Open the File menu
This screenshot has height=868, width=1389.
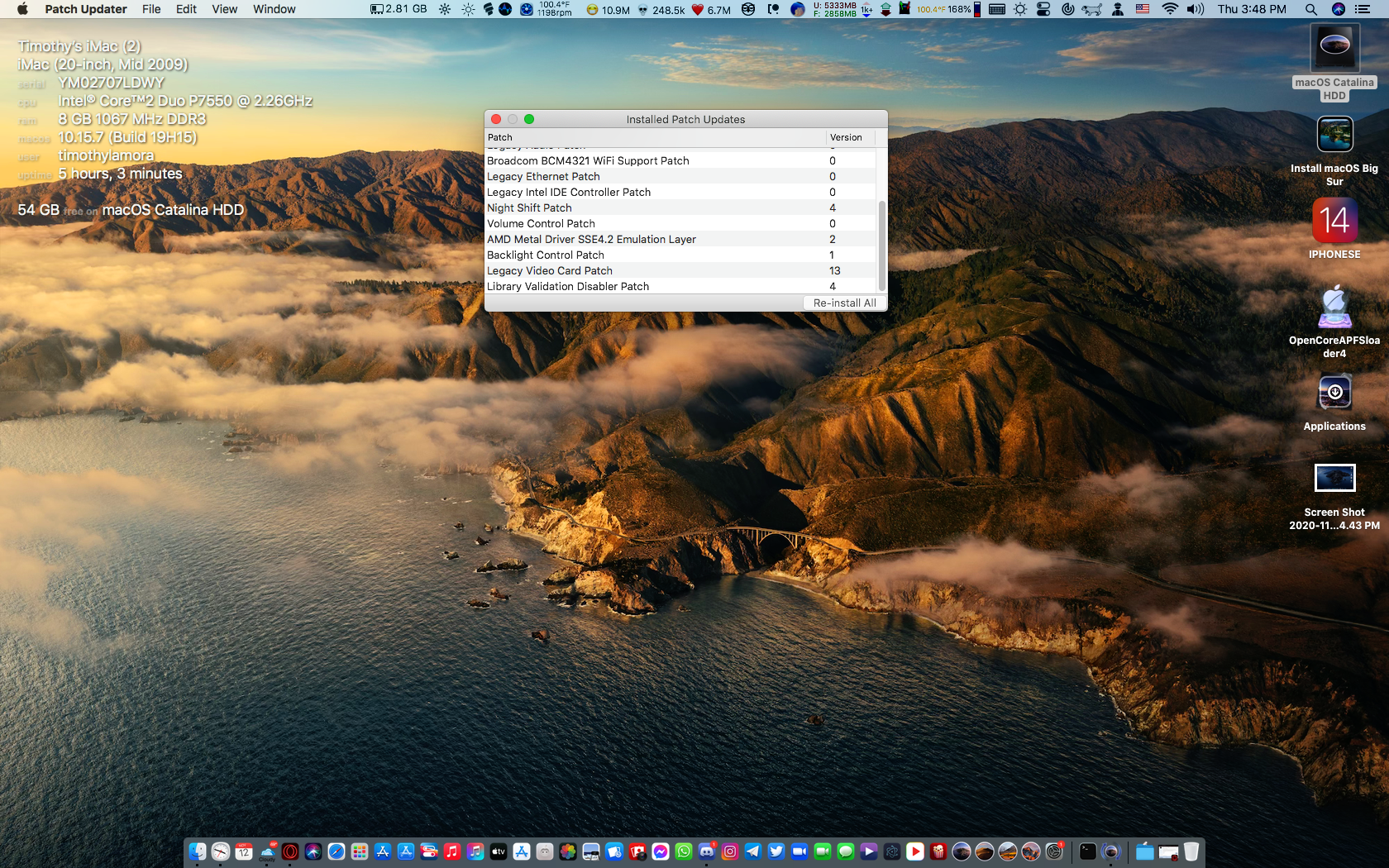[151, 9]
